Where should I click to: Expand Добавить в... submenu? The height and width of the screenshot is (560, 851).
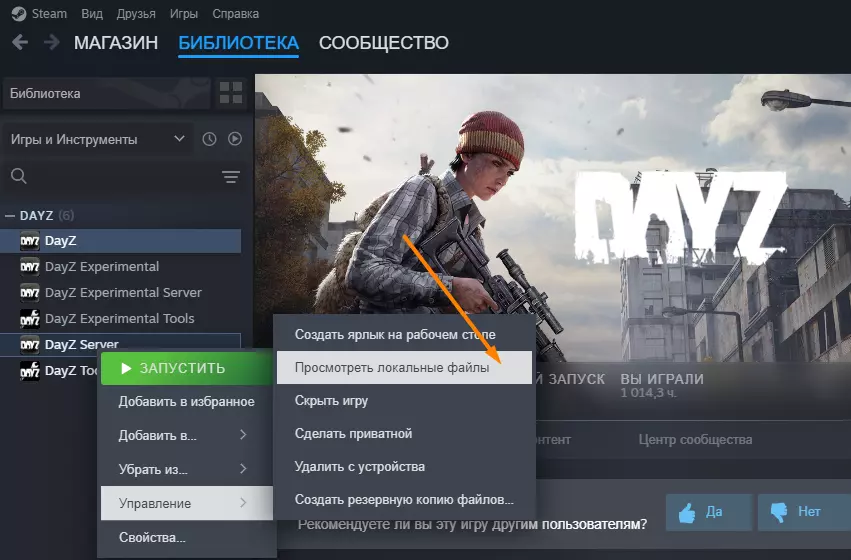[x=187, y=435]
